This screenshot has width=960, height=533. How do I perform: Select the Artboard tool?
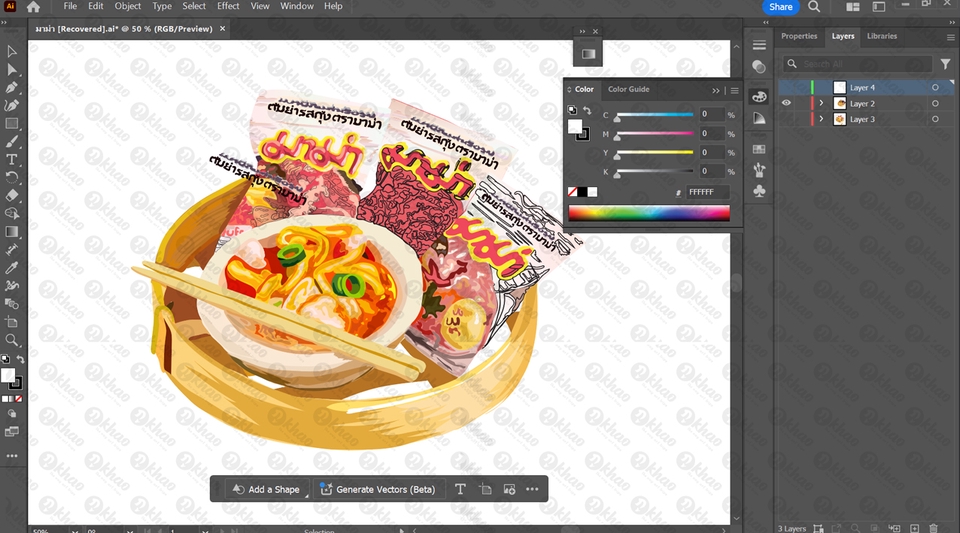coord(11,322)
